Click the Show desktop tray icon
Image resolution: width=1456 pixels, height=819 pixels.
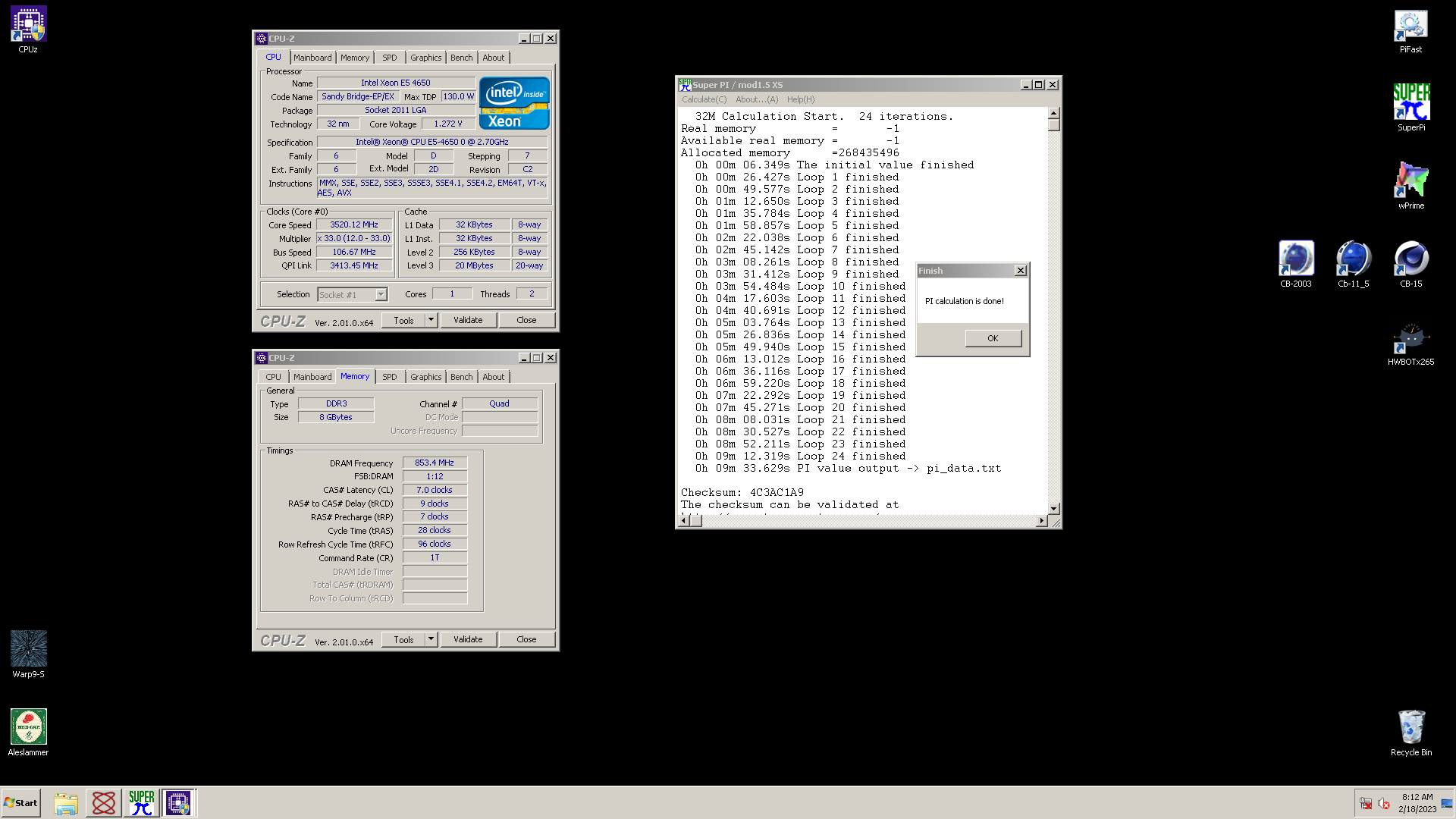(x=1447, y=803)
